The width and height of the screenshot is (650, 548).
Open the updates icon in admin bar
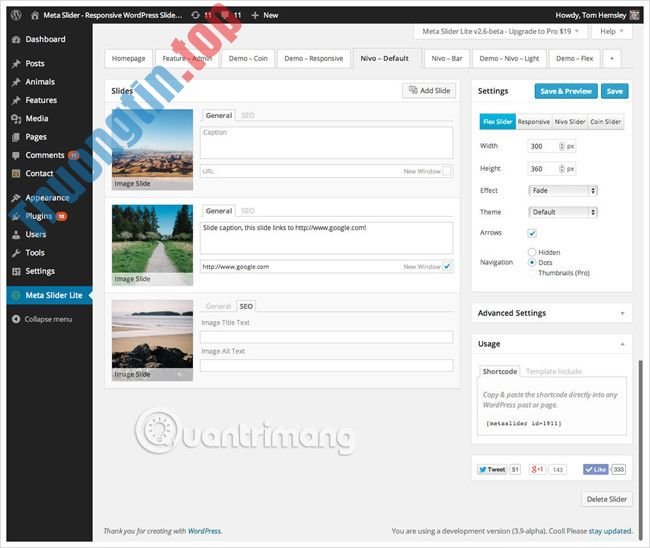195,15
